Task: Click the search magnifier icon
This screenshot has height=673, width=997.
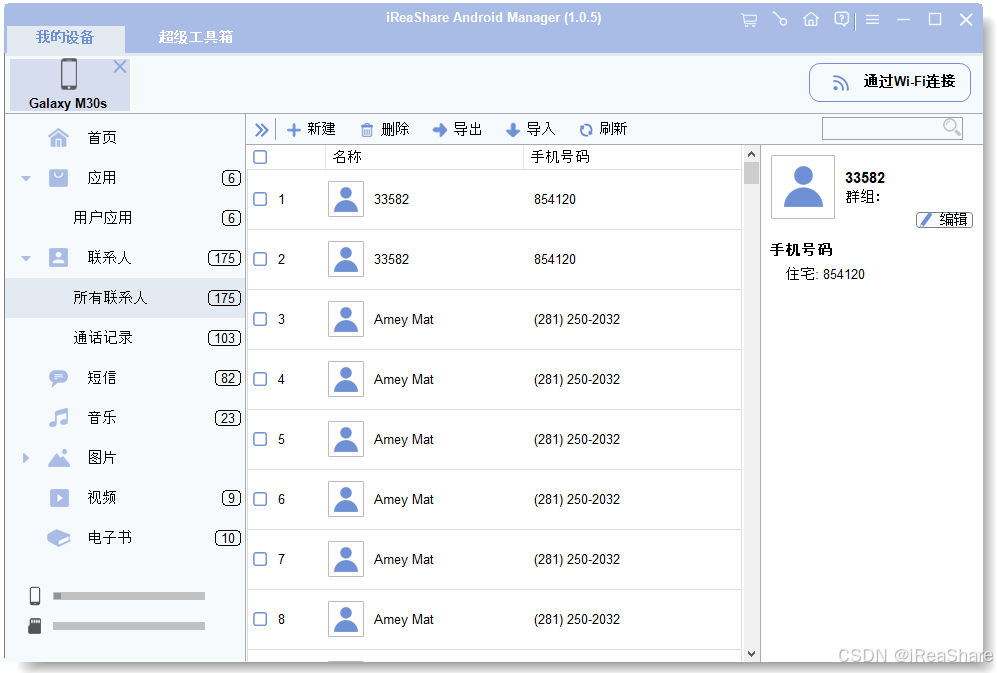Action: (x=951, y=127)
